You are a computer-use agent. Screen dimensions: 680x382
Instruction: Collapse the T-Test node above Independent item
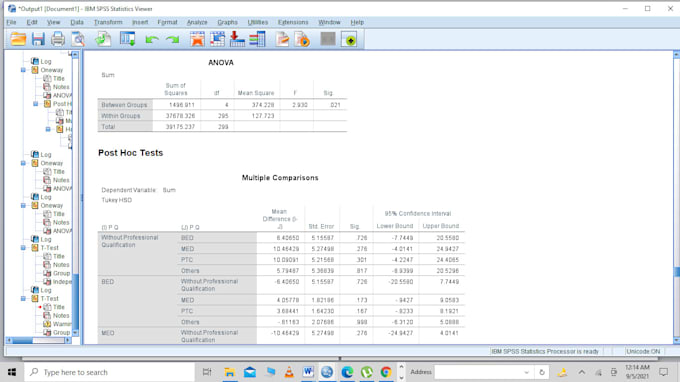coord(23,248)
